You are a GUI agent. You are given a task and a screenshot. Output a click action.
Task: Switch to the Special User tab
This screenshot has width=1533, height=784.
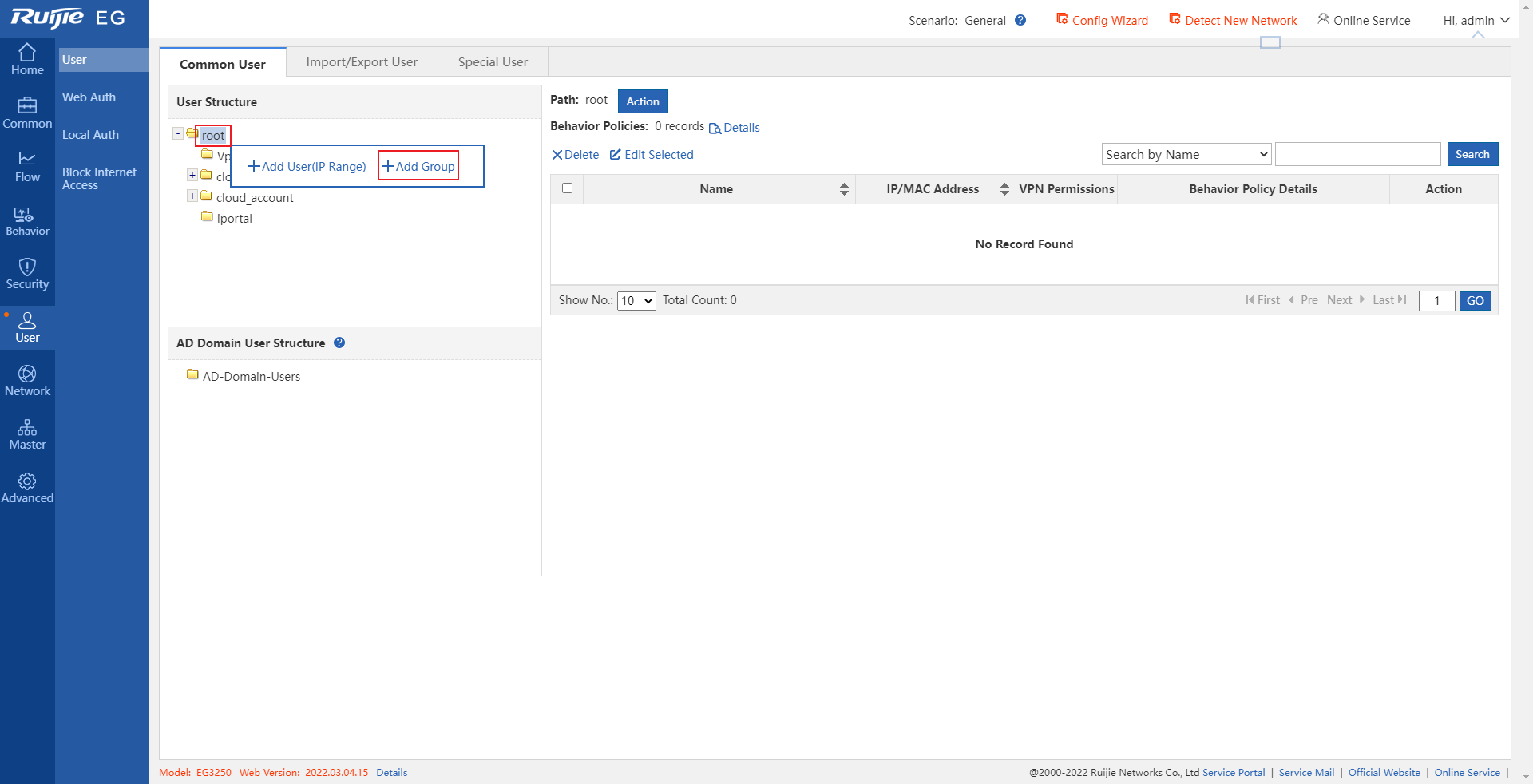(x=493, y=62)
